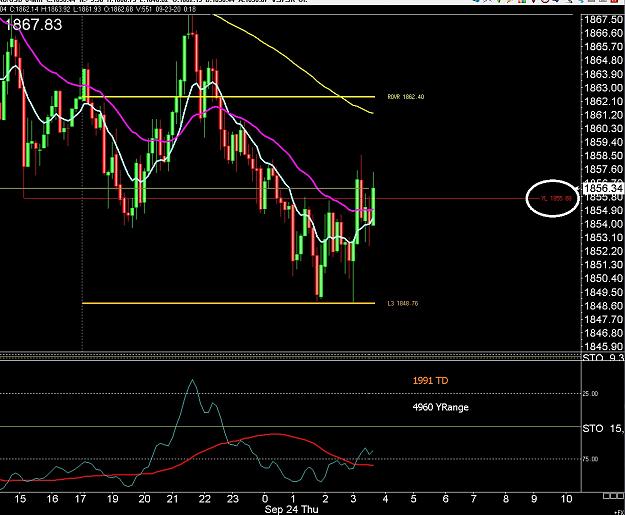Click the 1851.30 price axis value
The height and width of the screenshot is (515, 625).
click(603, 265)
